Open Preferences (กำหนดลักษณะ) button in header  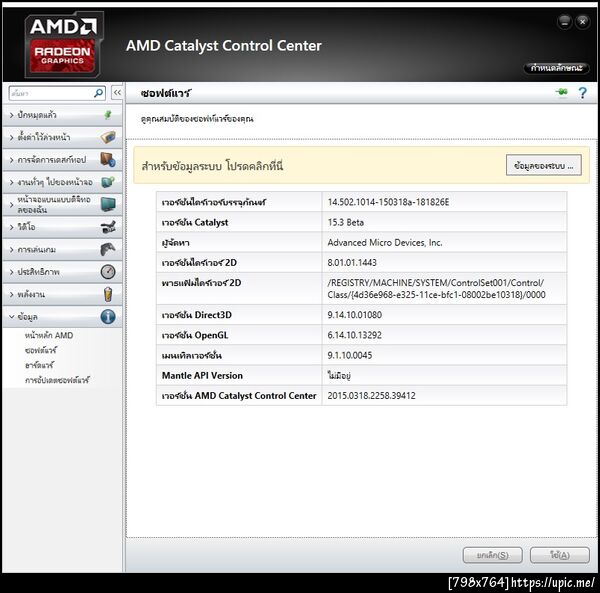pos(556,68)
